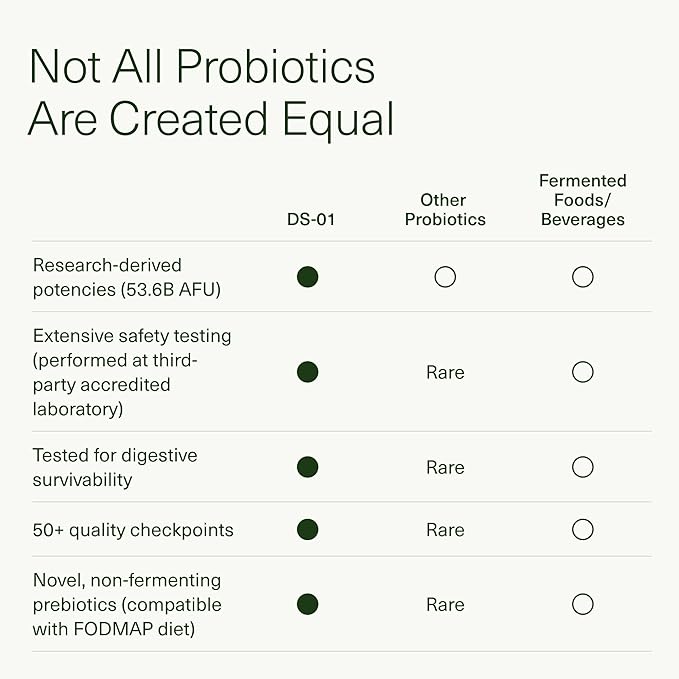The height and width of the screenshot is (679, 679).
Task: Click the "Not All Probiotics Are Created Equal" heading
Action: pyautogui.click(x=211, y=92)
